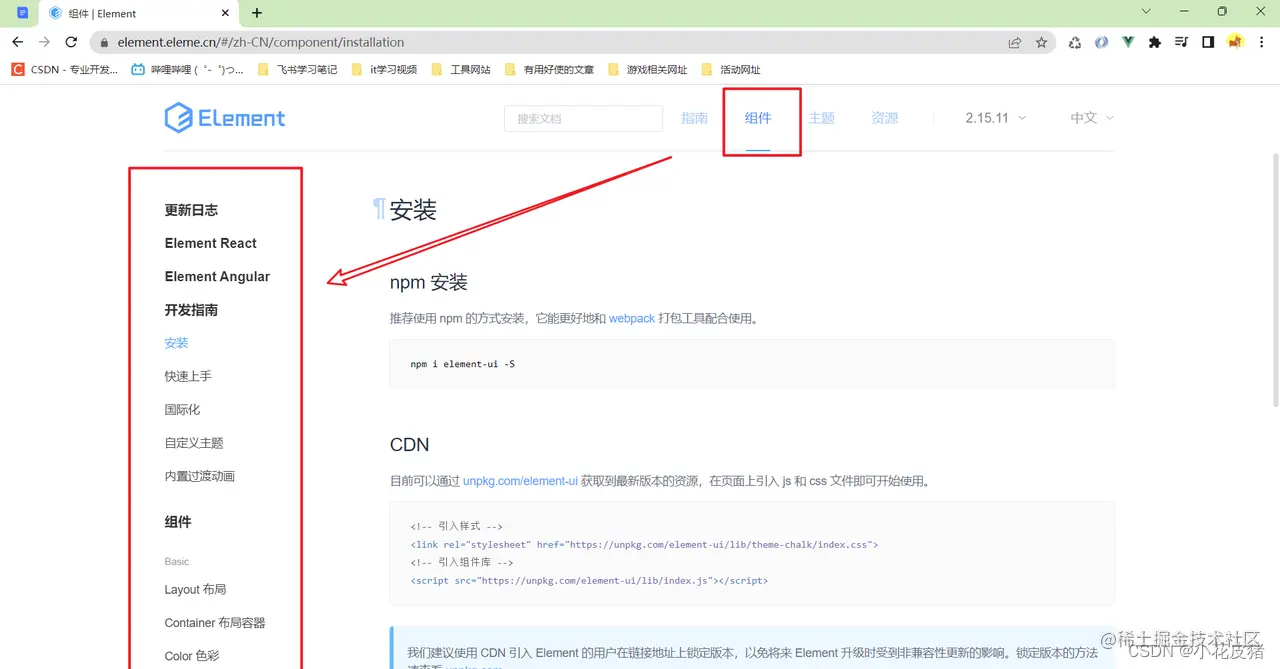Switch to the first pinned docs tab

point(22,13)
